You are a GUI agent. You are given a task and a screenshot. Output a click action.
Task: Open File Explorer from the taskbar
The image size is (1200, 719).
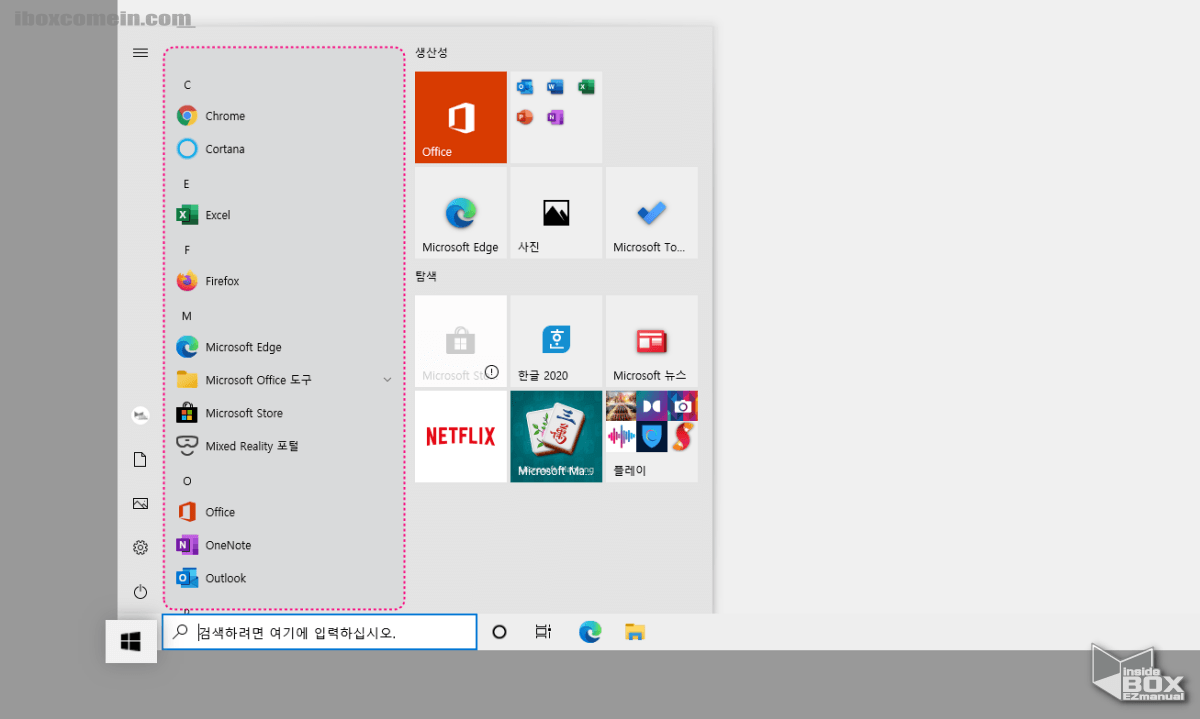click(635, 631)
